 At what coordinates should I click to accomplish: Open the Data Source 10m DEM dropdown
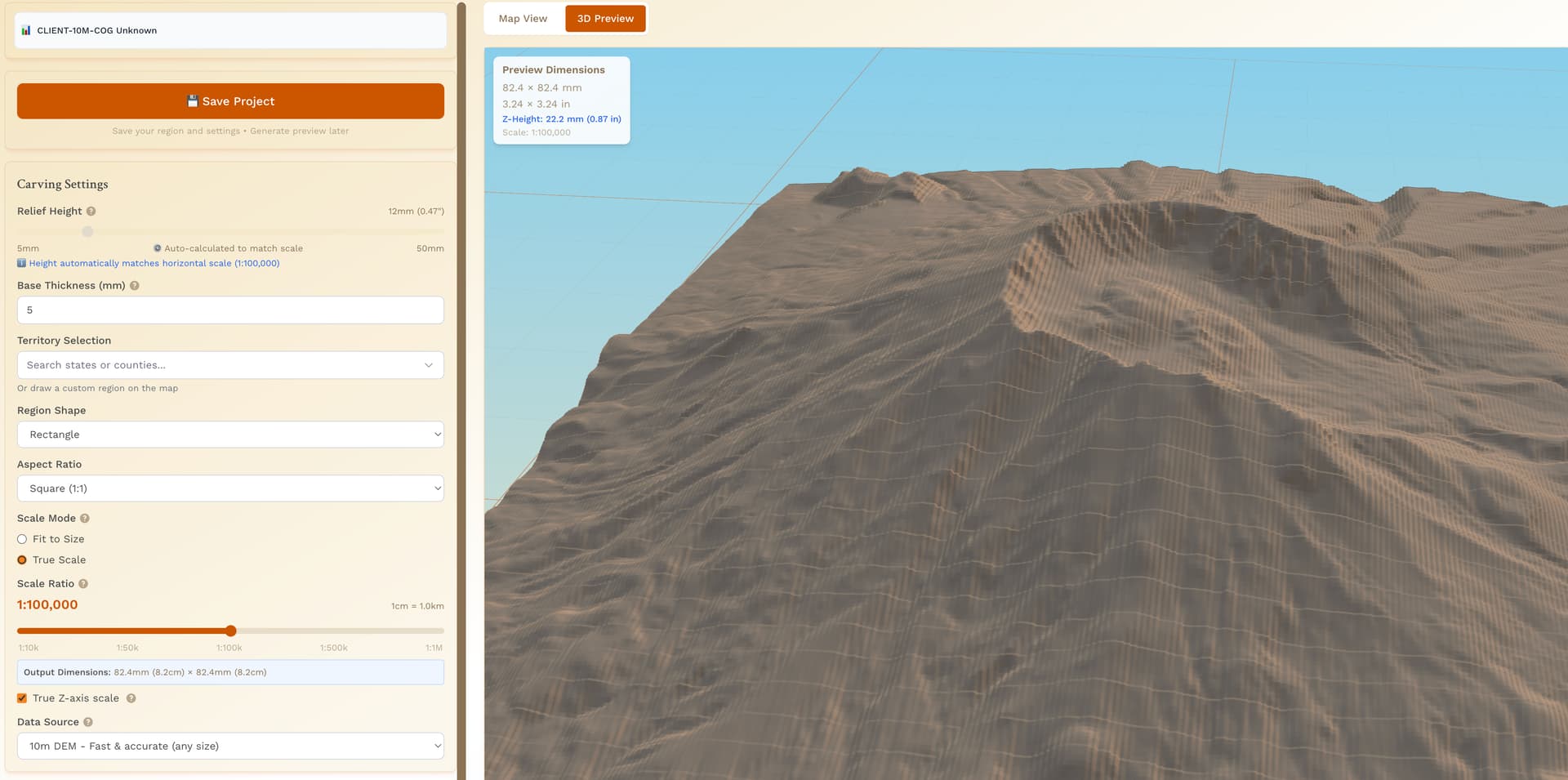[x=230, y=746]
